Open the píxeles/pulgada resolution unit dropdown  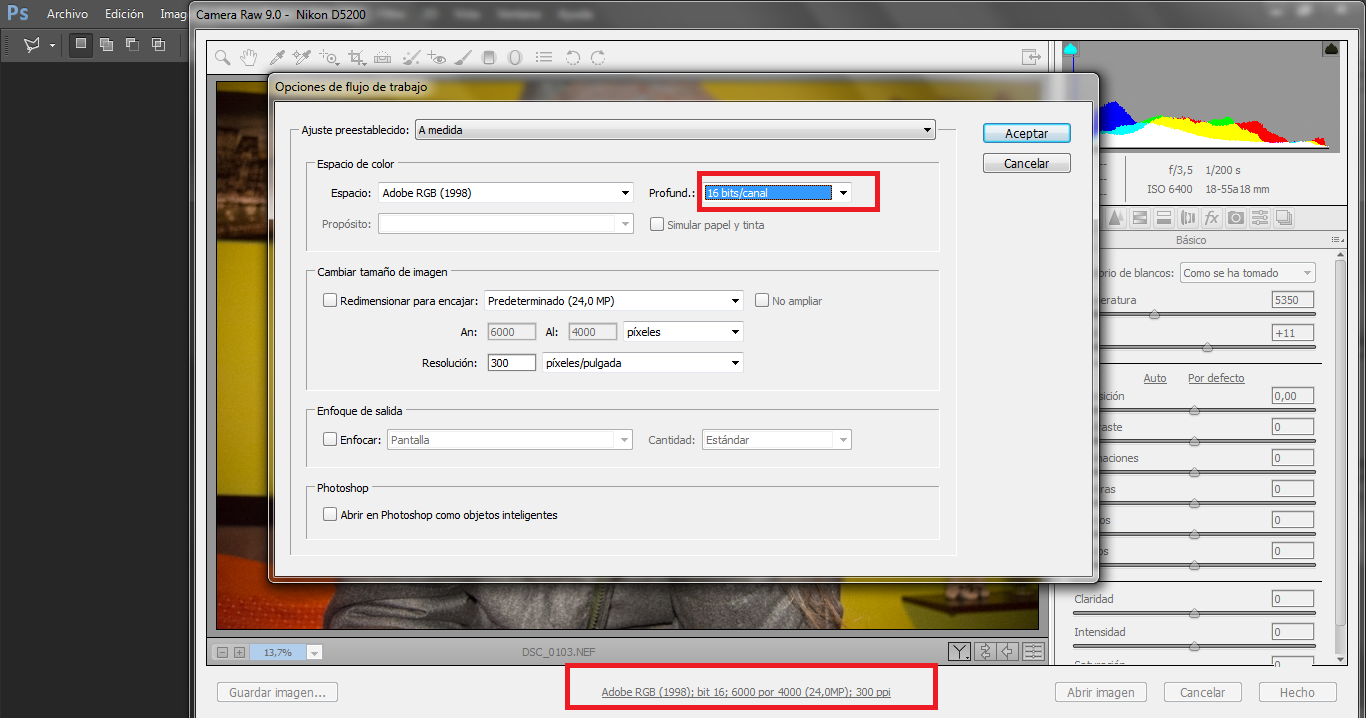pyautogui.click(x=642, y=363)
